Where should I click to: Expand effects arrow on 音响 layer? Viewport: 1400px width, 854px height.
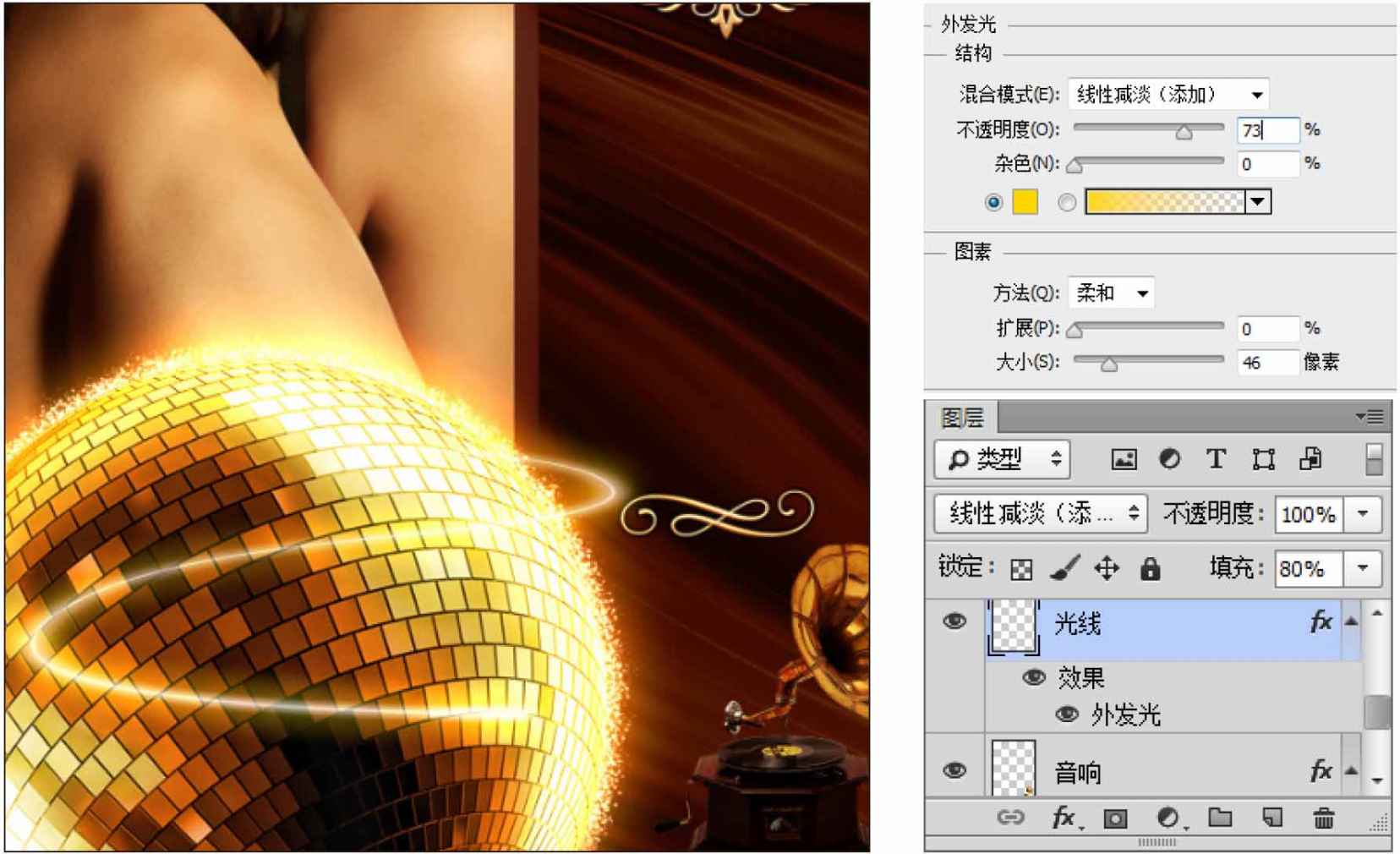1352,770
